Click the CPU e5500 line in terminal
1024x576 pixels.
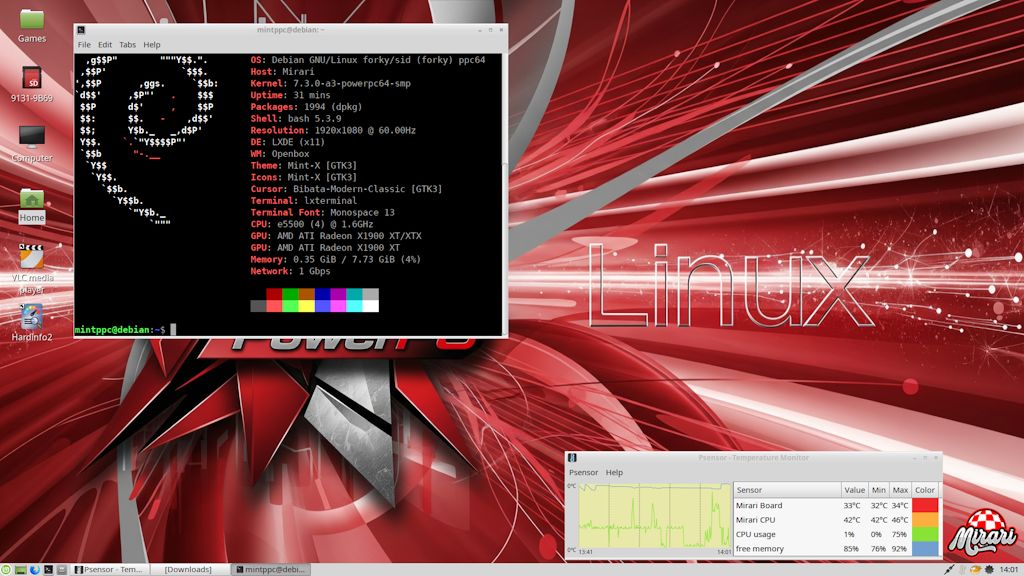(312, 224)
